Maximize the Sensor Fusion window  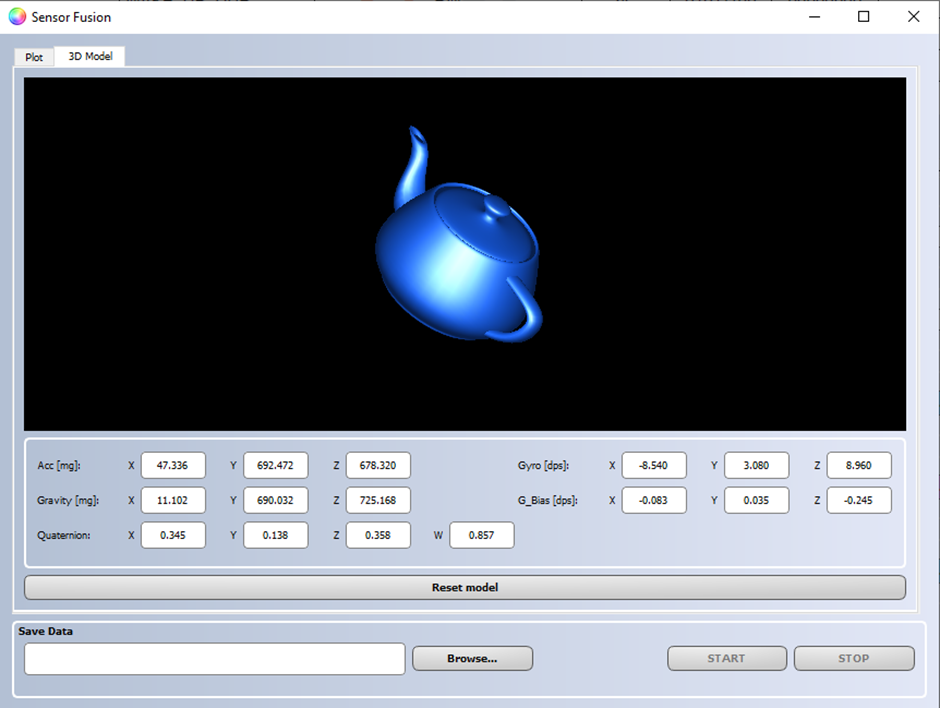click(863, 17)
